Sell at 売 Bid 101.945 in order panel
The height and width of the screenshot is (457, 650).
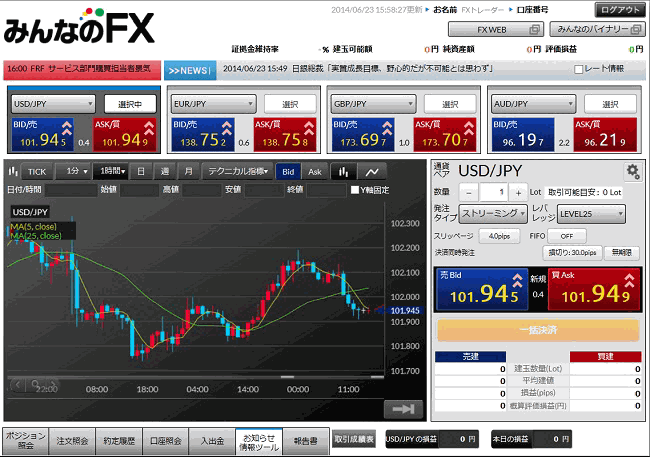point(482,289)
